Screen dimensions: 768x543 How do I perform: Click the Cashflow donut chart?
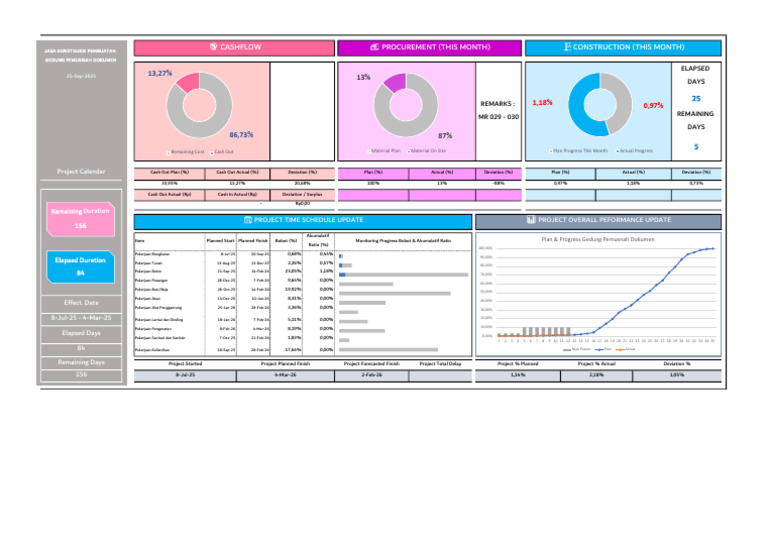pyautogui.click(x=199, y=105)
